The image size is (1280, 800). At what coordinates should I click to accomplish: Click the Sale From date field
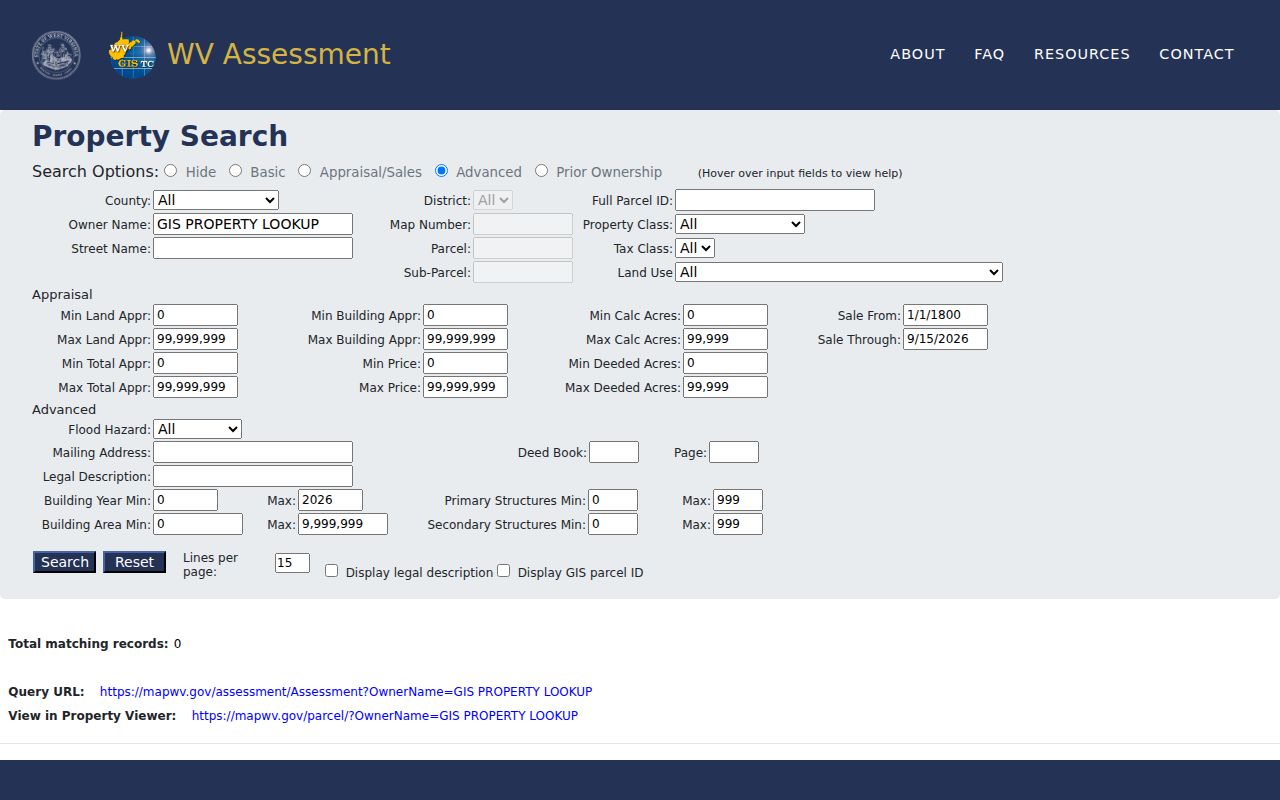tap(945, 315)
